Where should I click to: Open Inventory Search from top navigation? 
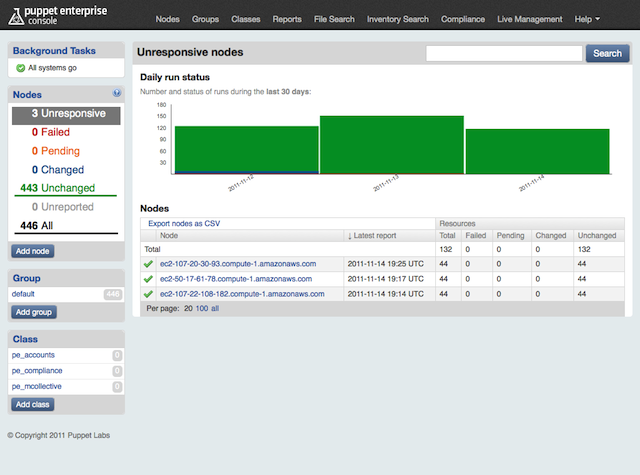pos(397,19)
